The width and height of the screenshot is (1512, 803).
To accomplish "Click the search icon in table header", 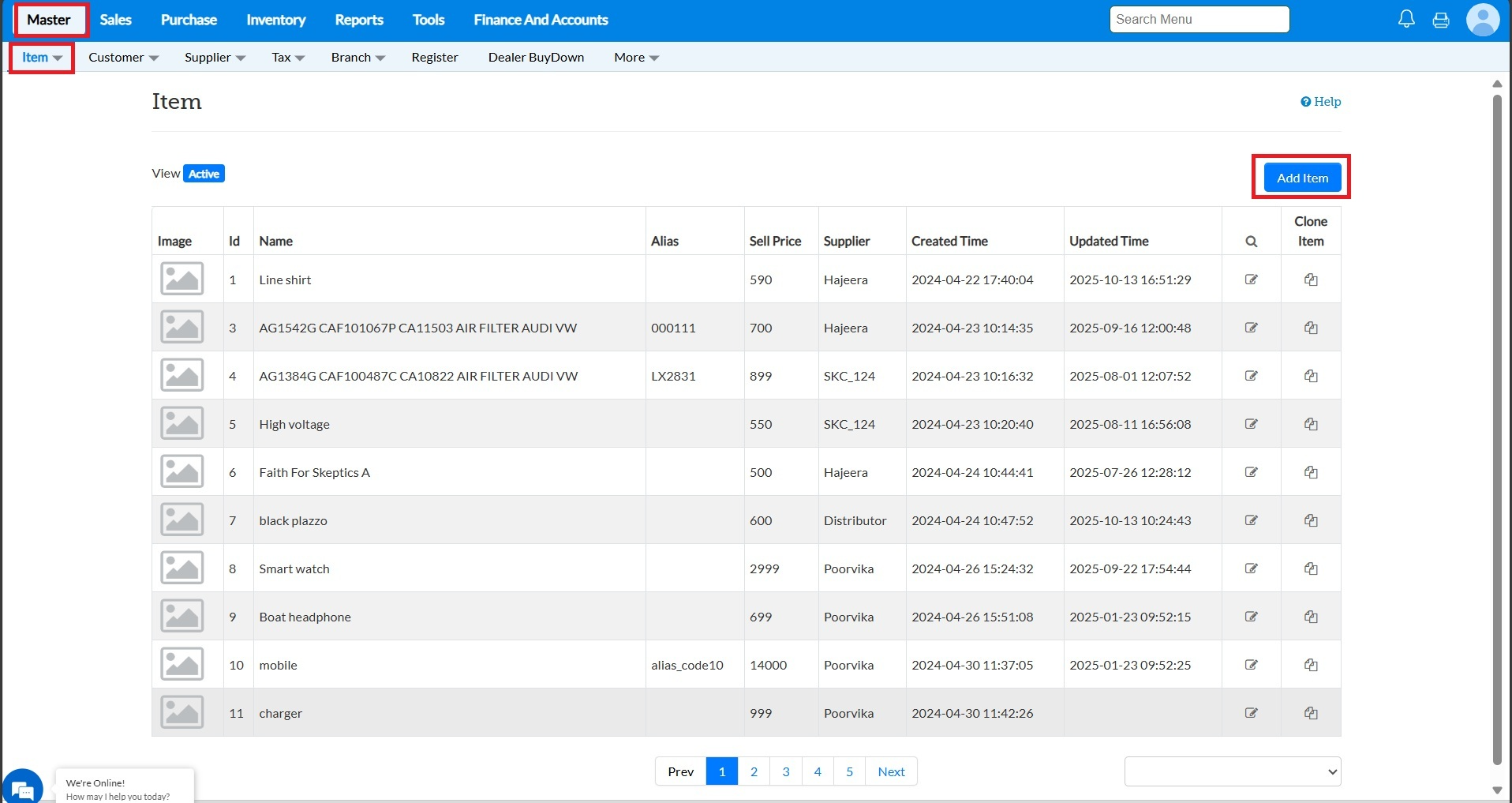I will pyautogui.click(x=1251, y=242).
